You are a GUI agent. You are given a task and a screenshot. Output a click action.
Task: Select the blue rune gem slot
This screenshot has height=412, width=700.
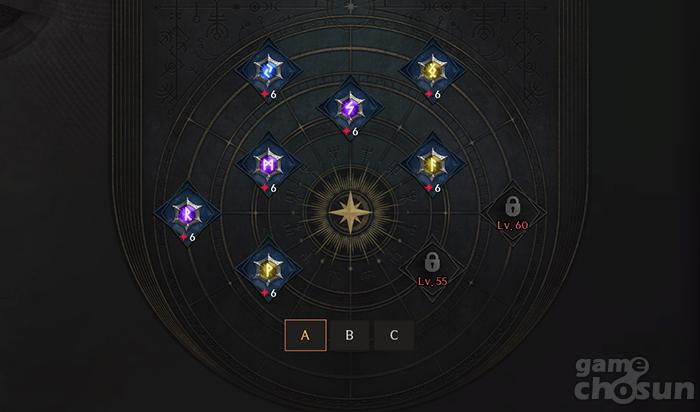point(268,71)
